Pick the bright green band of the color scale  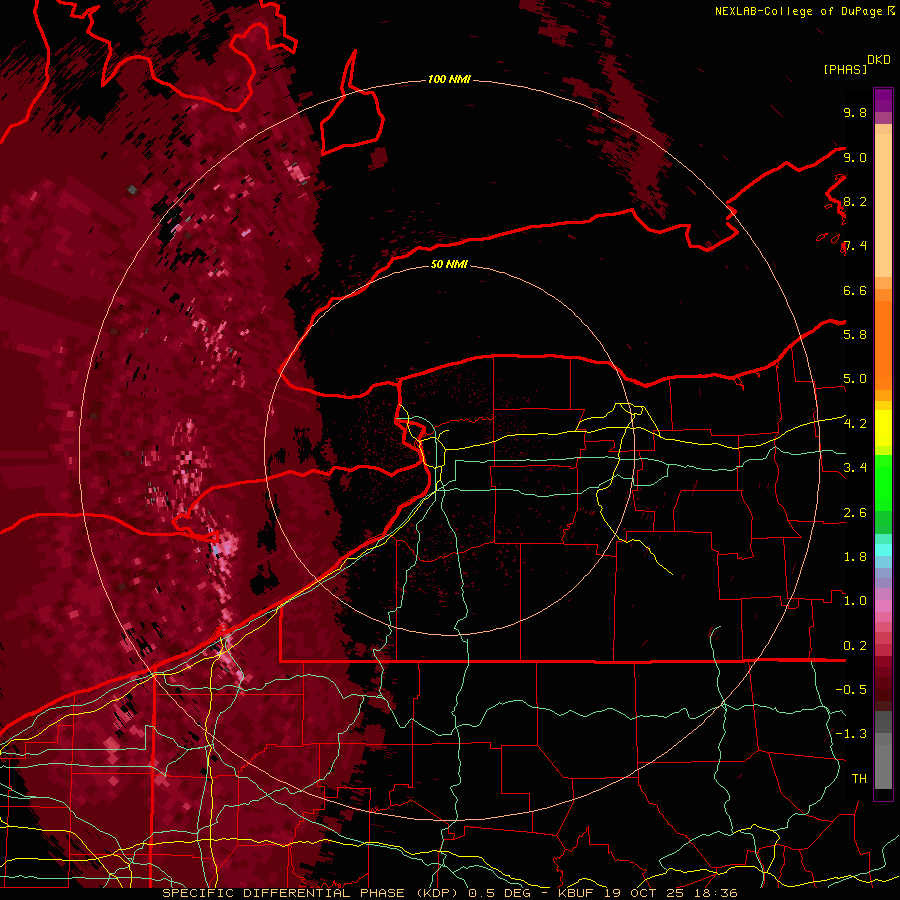(883, 483)
